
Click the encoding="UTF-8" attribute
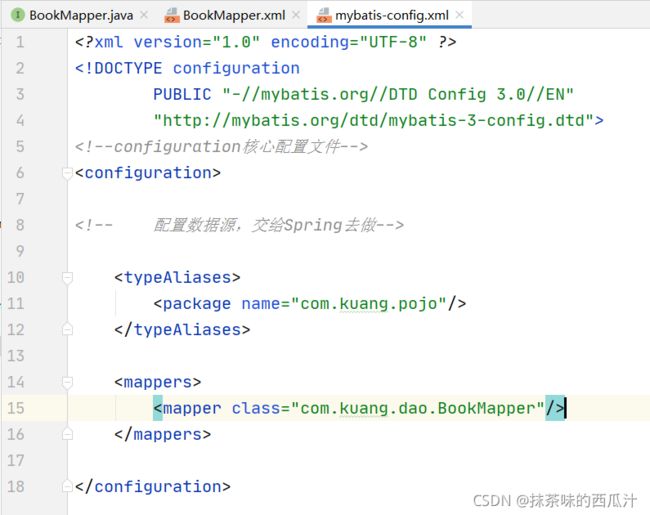tap(348, 42)
